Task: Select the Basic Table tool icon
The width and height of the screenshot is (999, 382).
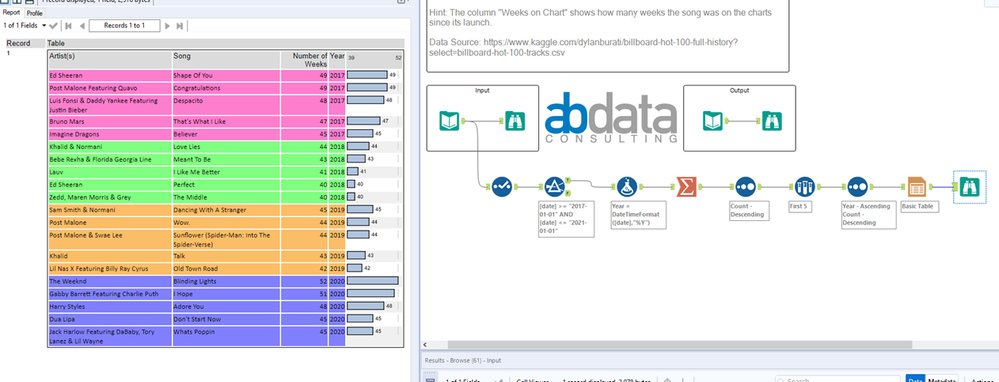Action: (x=916, y=187)
